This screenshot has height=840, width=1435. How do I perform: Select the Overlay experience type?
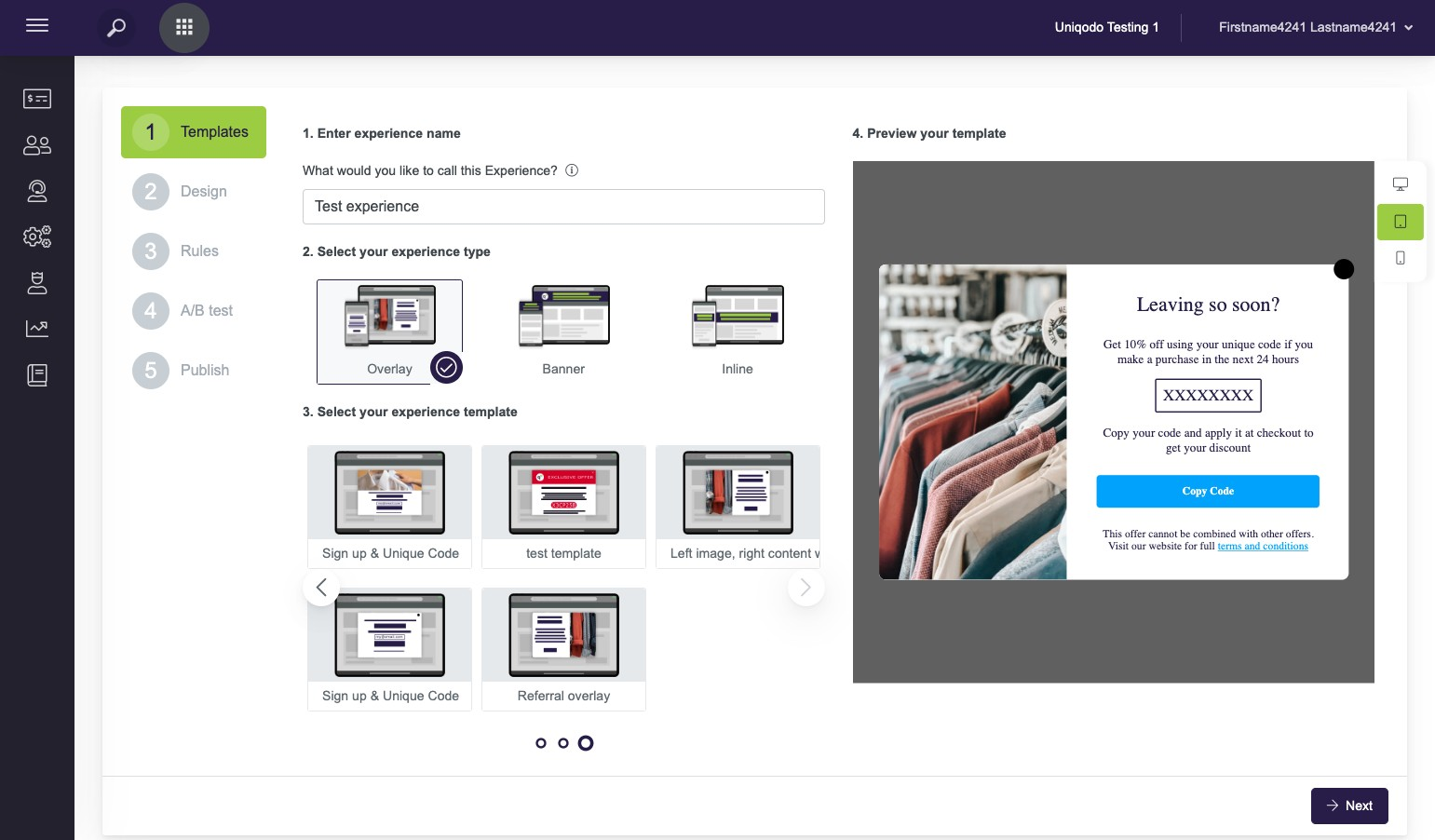pos(389,330)
